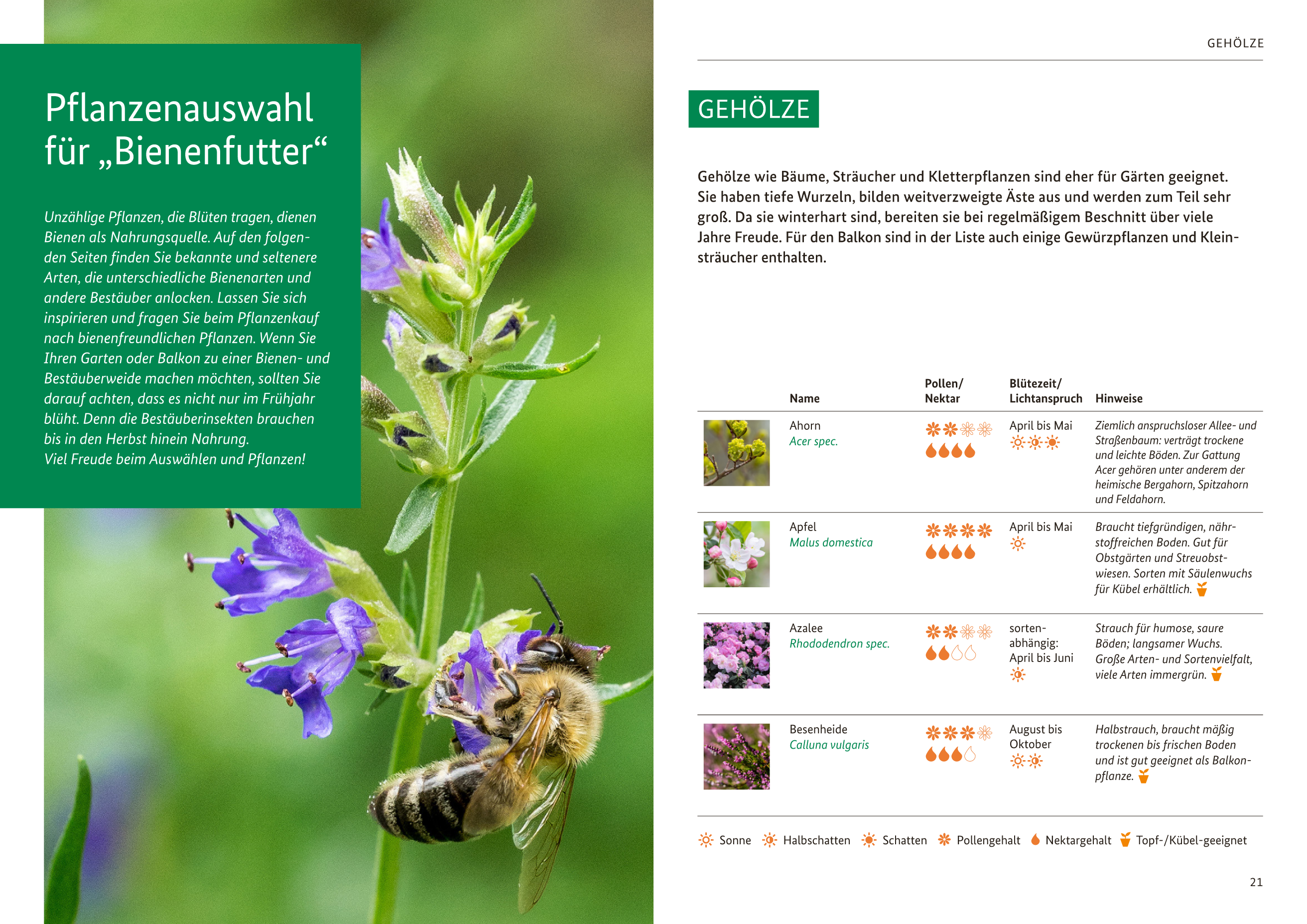Click the half-shade icon in the Besenheide row

click(1036, 761)
